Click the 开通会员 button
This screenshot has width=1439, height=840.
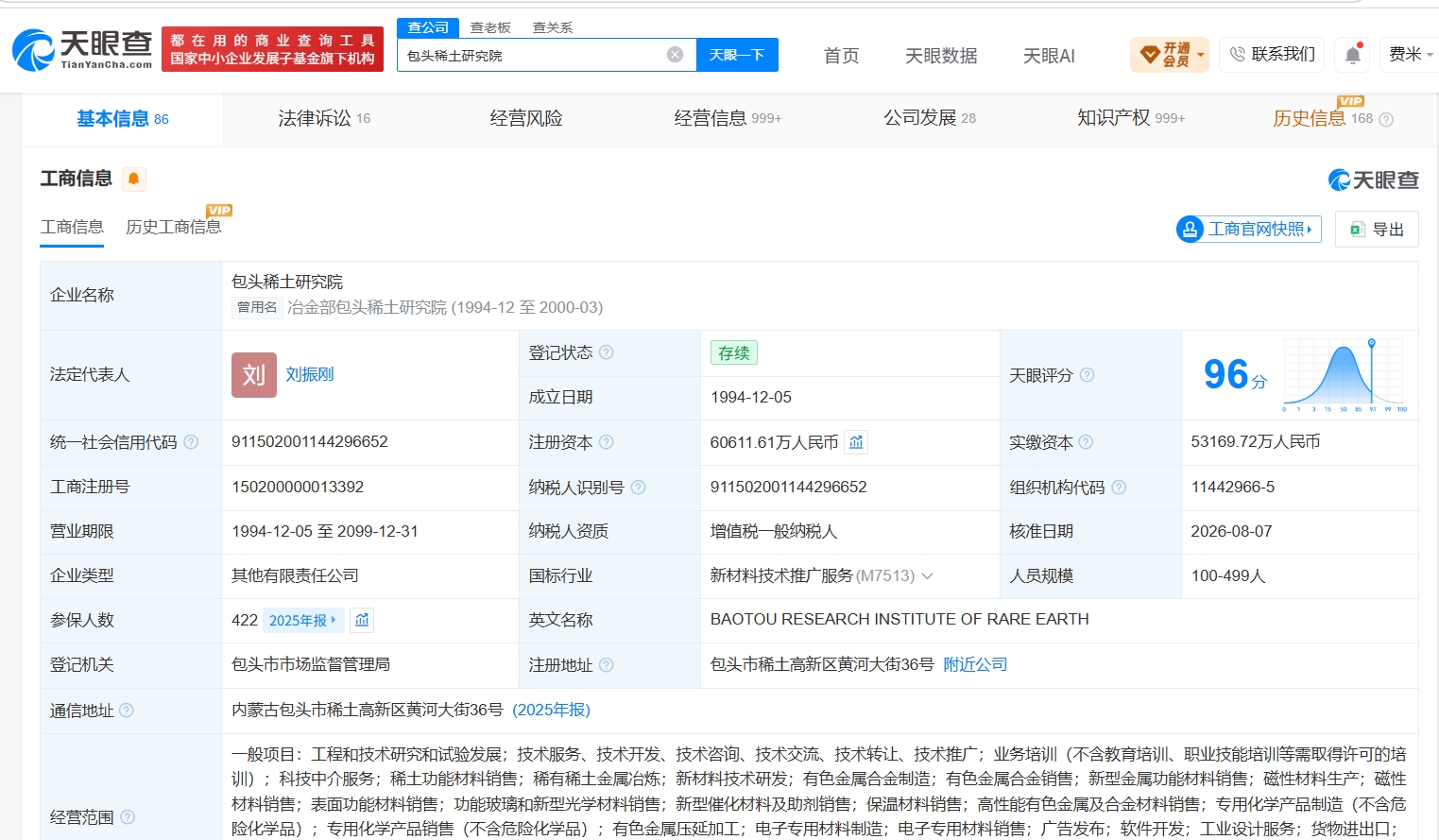(1170, 55)
